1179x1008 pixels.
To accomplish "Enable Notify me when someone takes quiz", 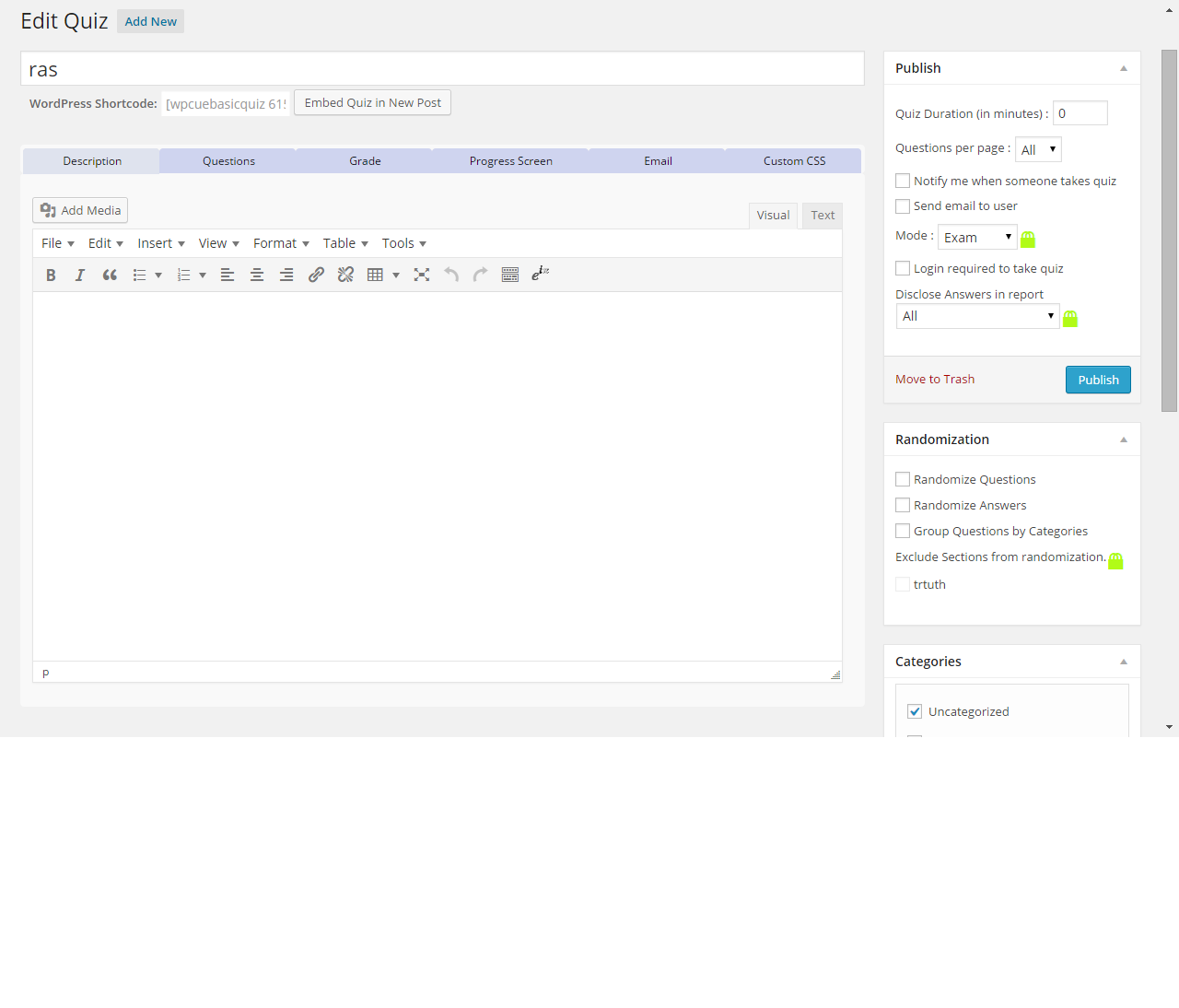I will click(x=903, y=181).
